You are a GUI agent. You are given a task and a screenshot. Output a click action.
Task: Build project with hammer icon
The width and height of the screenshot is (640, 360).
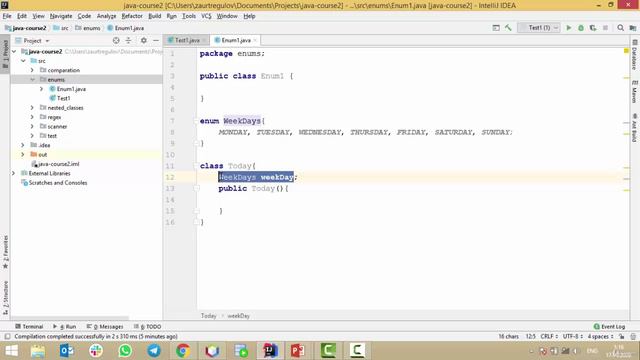508,28
